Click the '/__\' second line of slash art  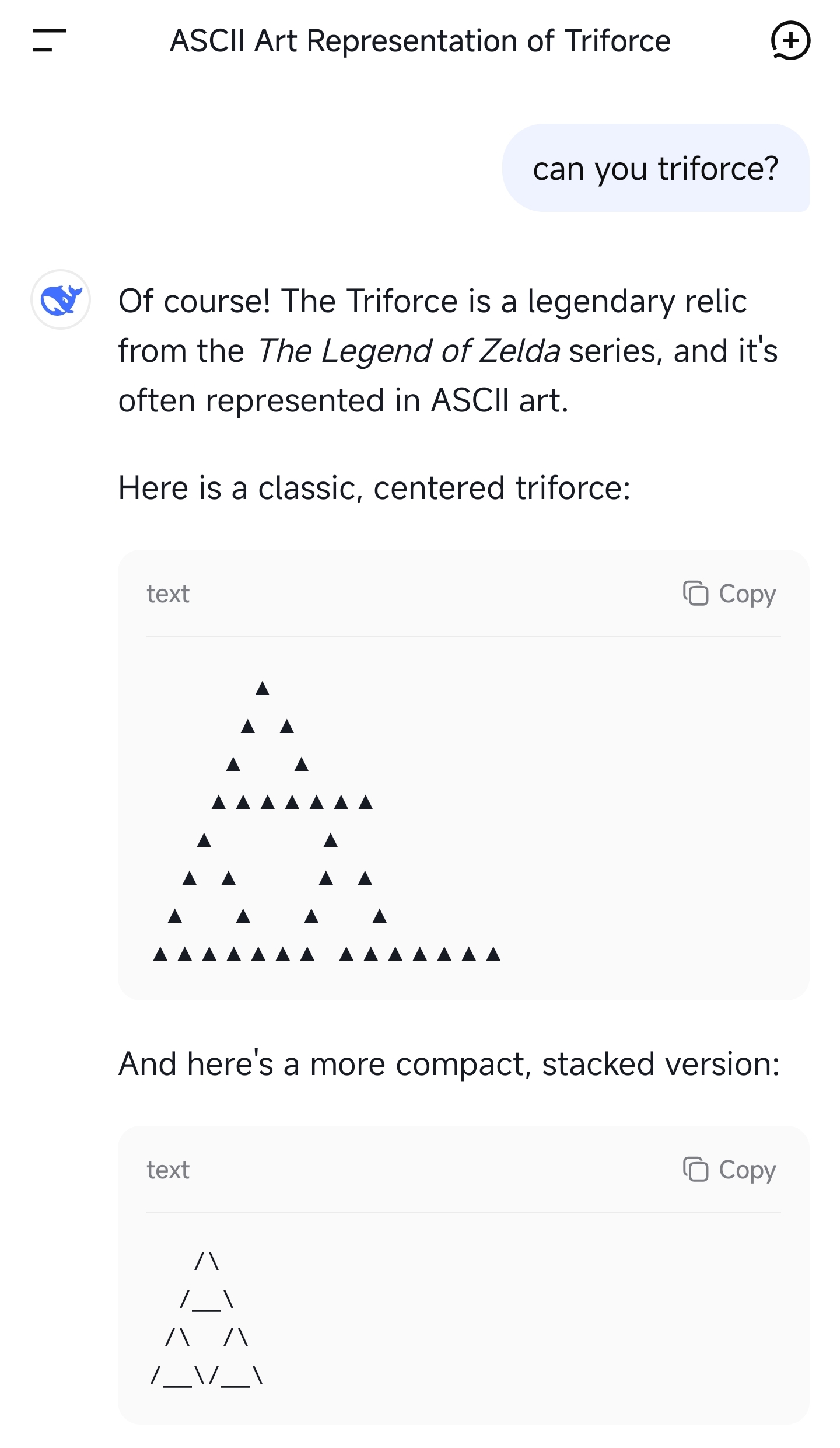point(207,1300)
